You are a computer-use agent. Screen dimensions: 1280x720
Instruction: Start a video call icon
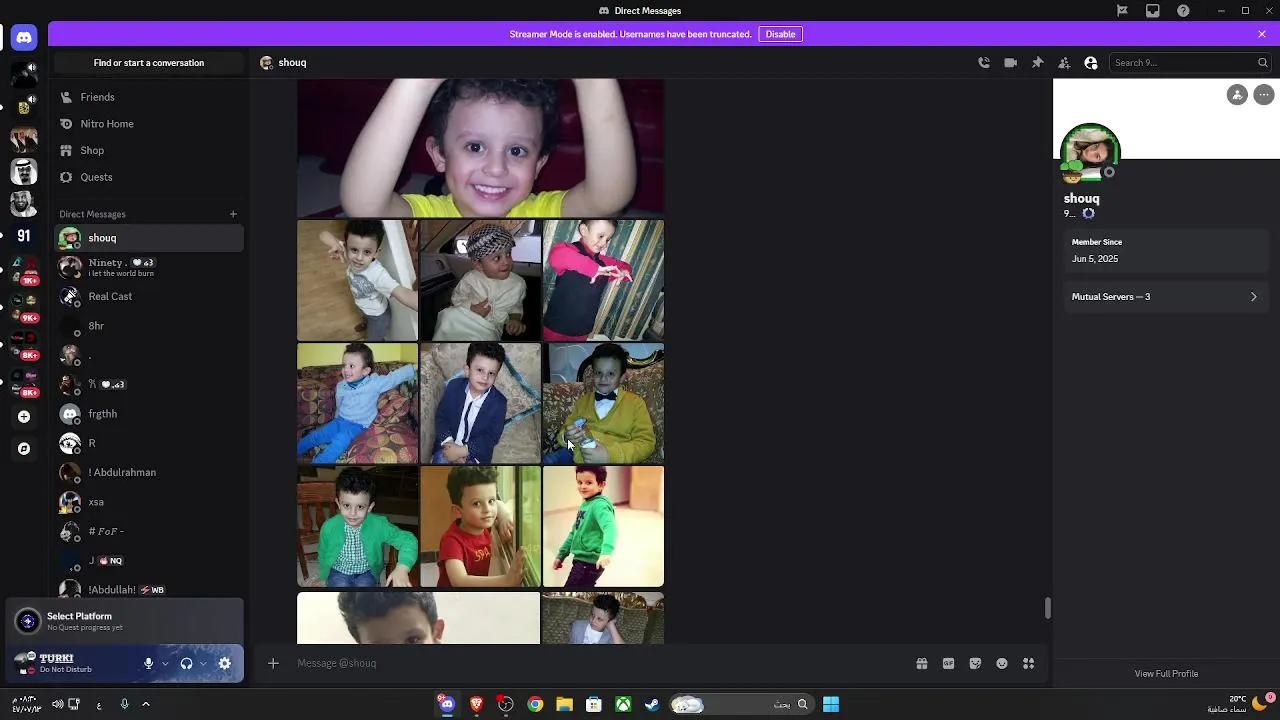point(1011,63)
